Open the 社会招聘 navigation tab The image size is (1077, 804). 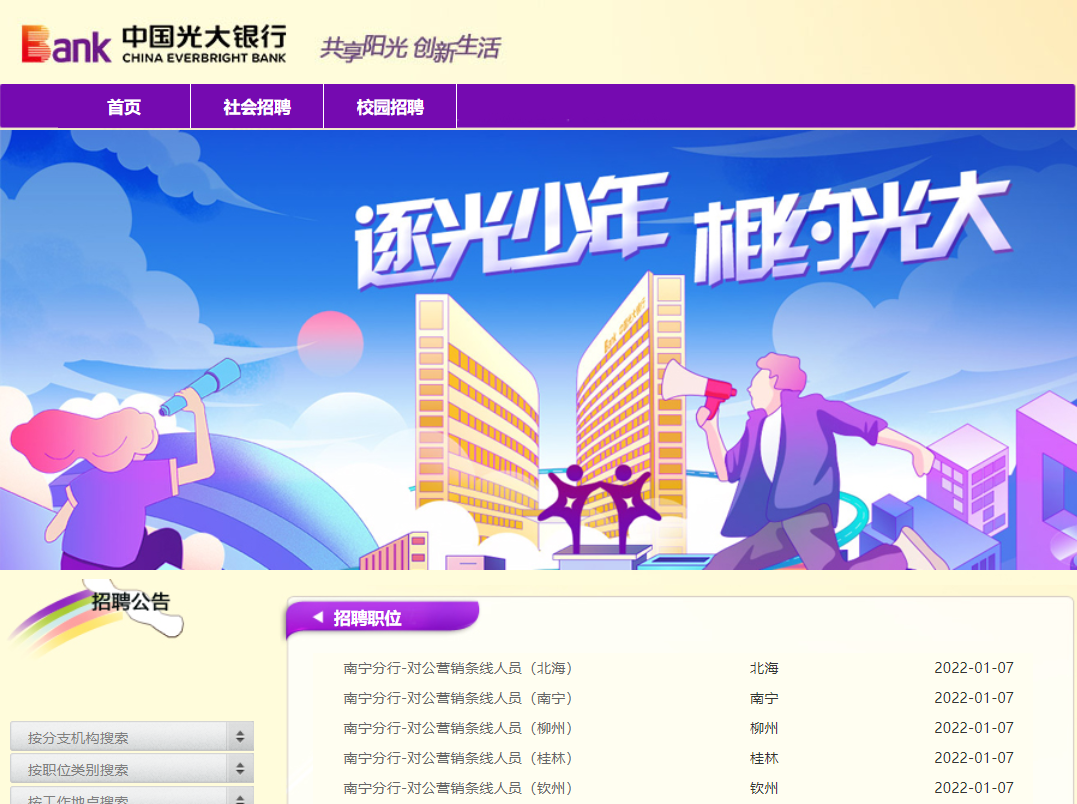click(x=257, y=107)
